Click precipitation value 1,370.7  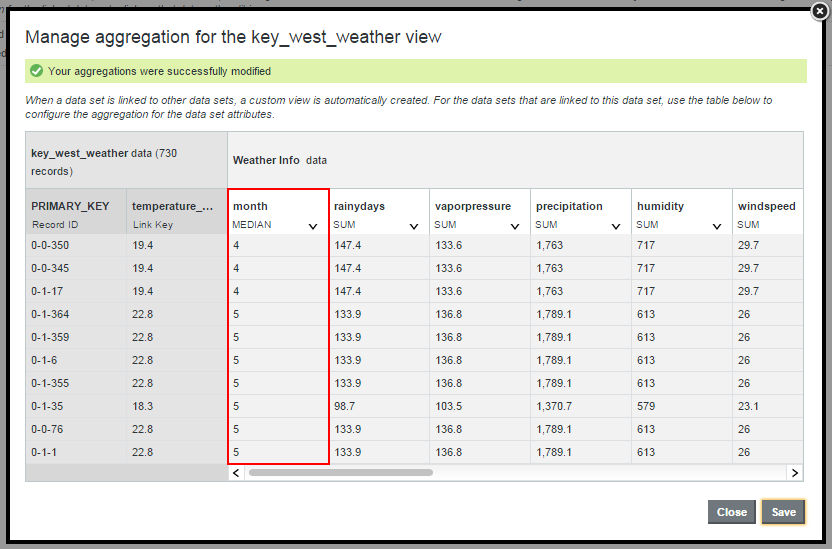point(554,406)
